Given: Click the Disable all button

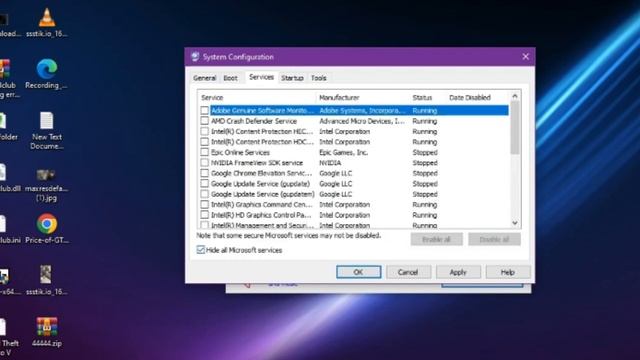Looking at the screenshot, I should point(494,239).
